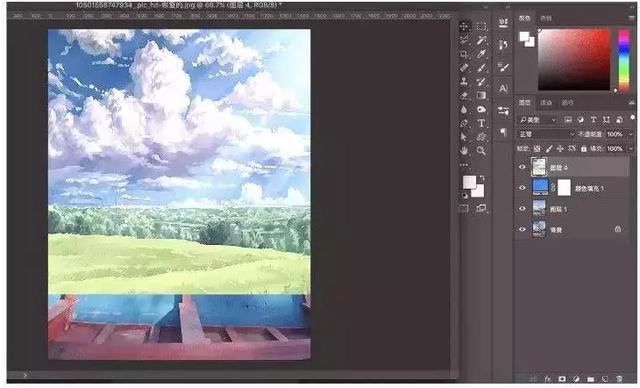Expand the layer opacity 100% dropdown
The height and width of the screenshot is (388, 640).
pyautogui.click(x=631, y=134)
